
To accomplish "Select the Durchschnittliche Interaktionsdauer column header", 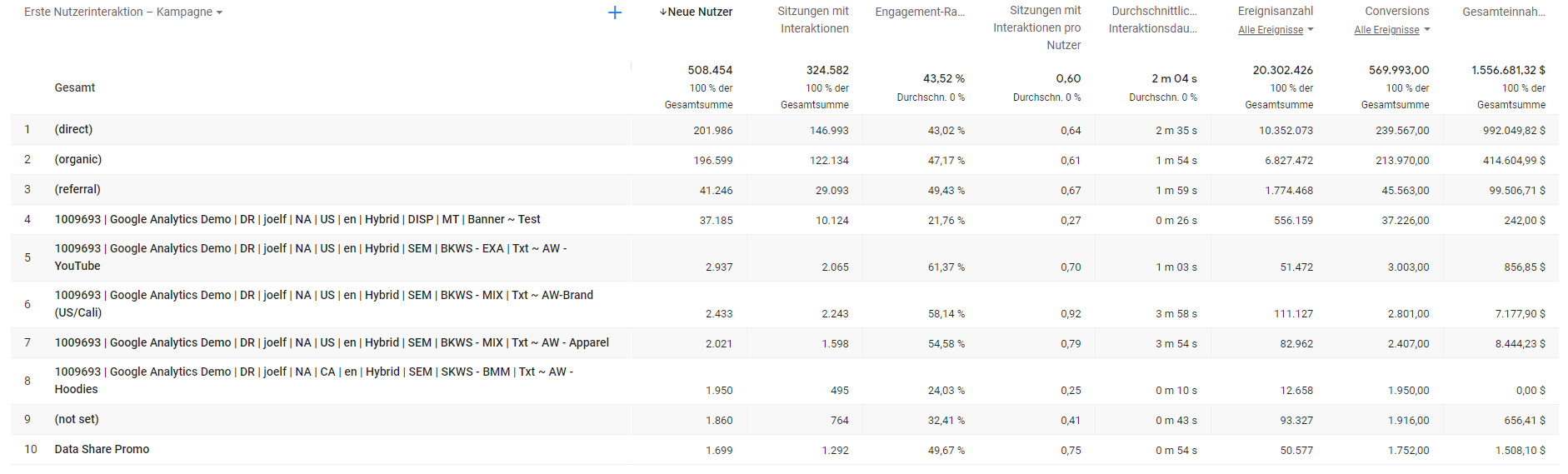I will tap(1153, 20).
